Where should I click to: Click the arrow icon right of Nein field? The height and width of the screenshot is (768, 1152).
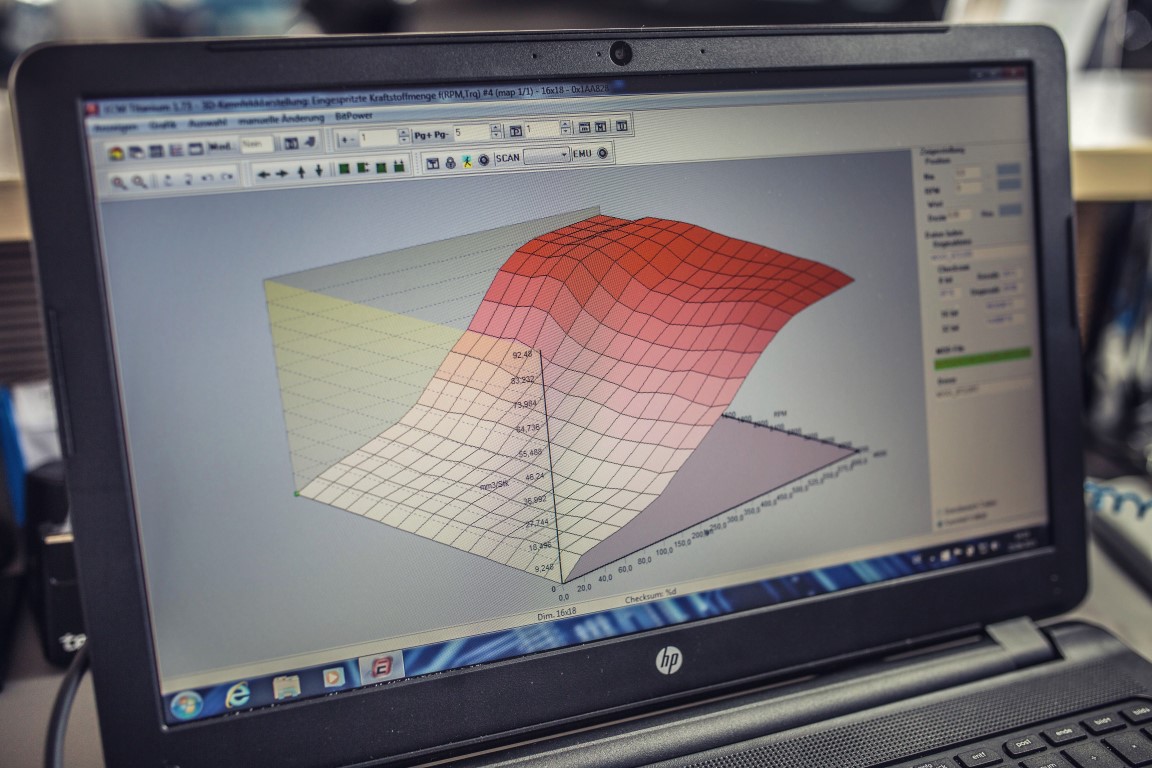tap(310, 142)
